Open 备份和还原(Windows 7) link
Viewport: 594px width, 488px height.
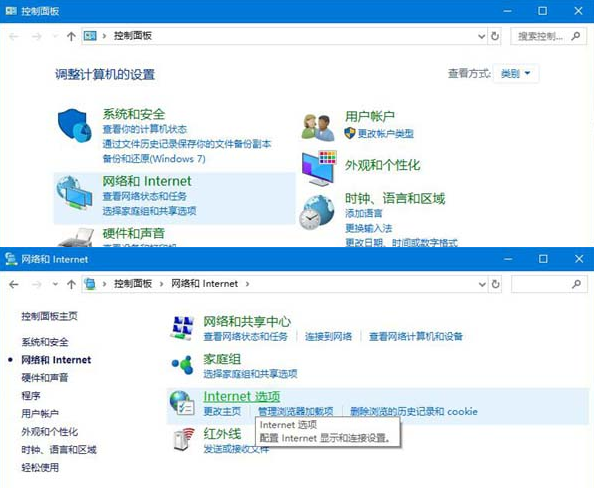(154, 159)
